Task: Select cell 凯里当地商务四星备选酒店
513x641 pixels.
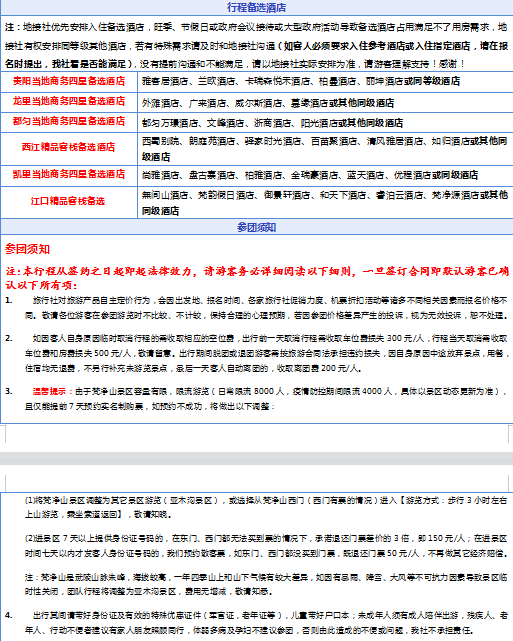Action: pos(69,174)
